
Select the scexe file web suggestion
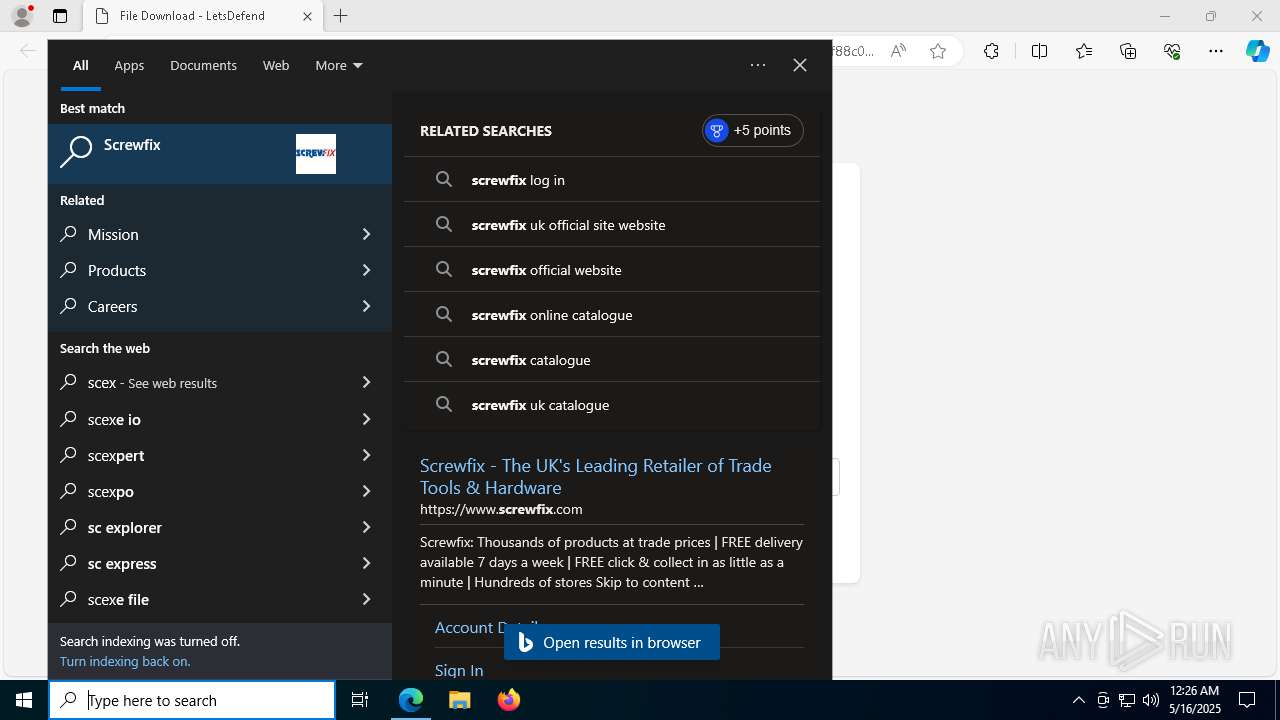220,599
